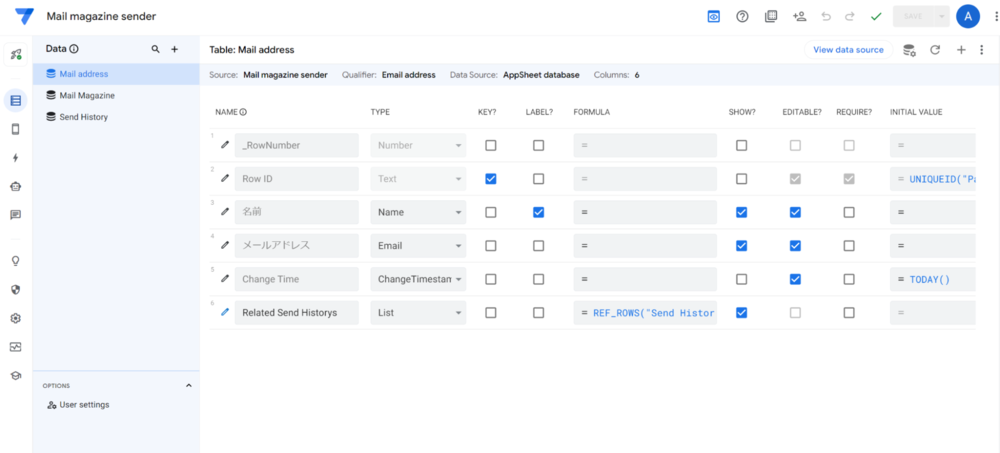This screenshot has height=453, width=1000.
Task: Open table settings icon beside View data source
Action: (x=909, y=49)
